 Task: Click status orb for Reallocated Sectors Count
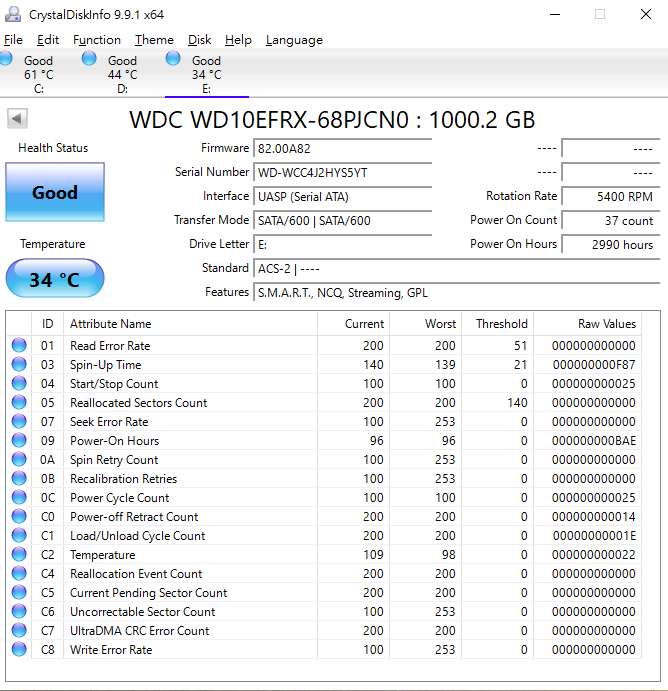coord(19,402)
